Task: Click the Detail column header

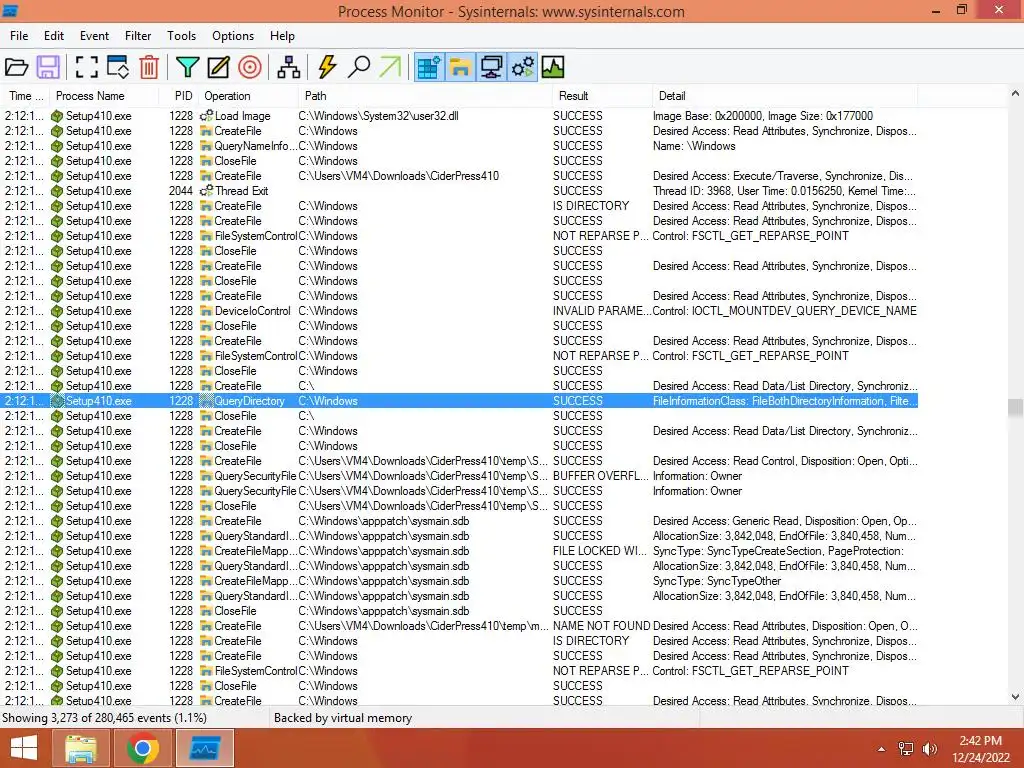Action: [784, 96]
